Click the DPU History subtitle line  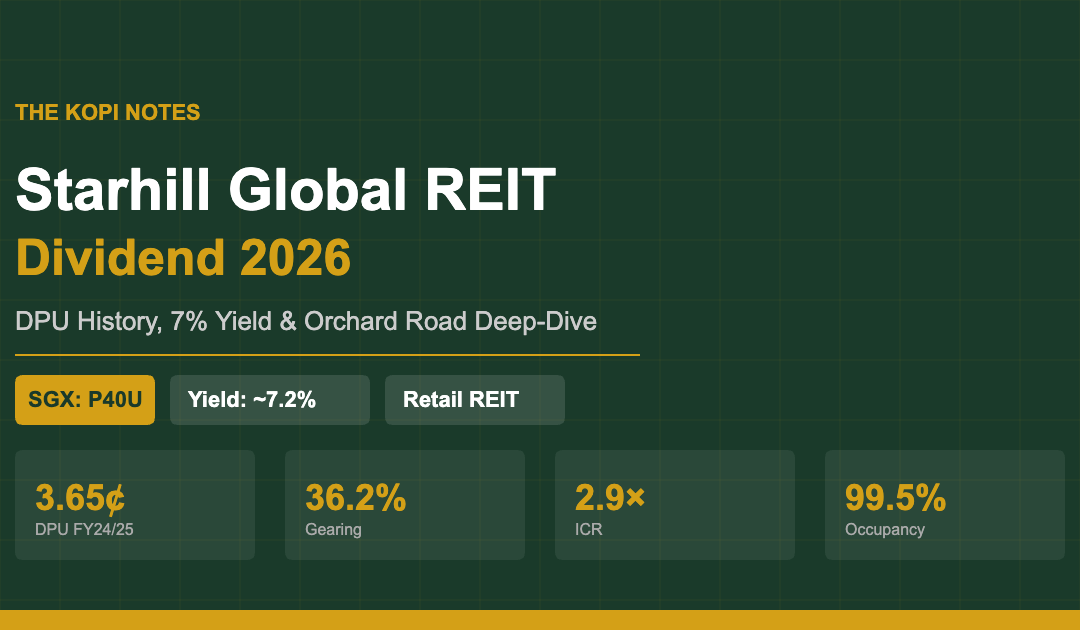(306, 322)
